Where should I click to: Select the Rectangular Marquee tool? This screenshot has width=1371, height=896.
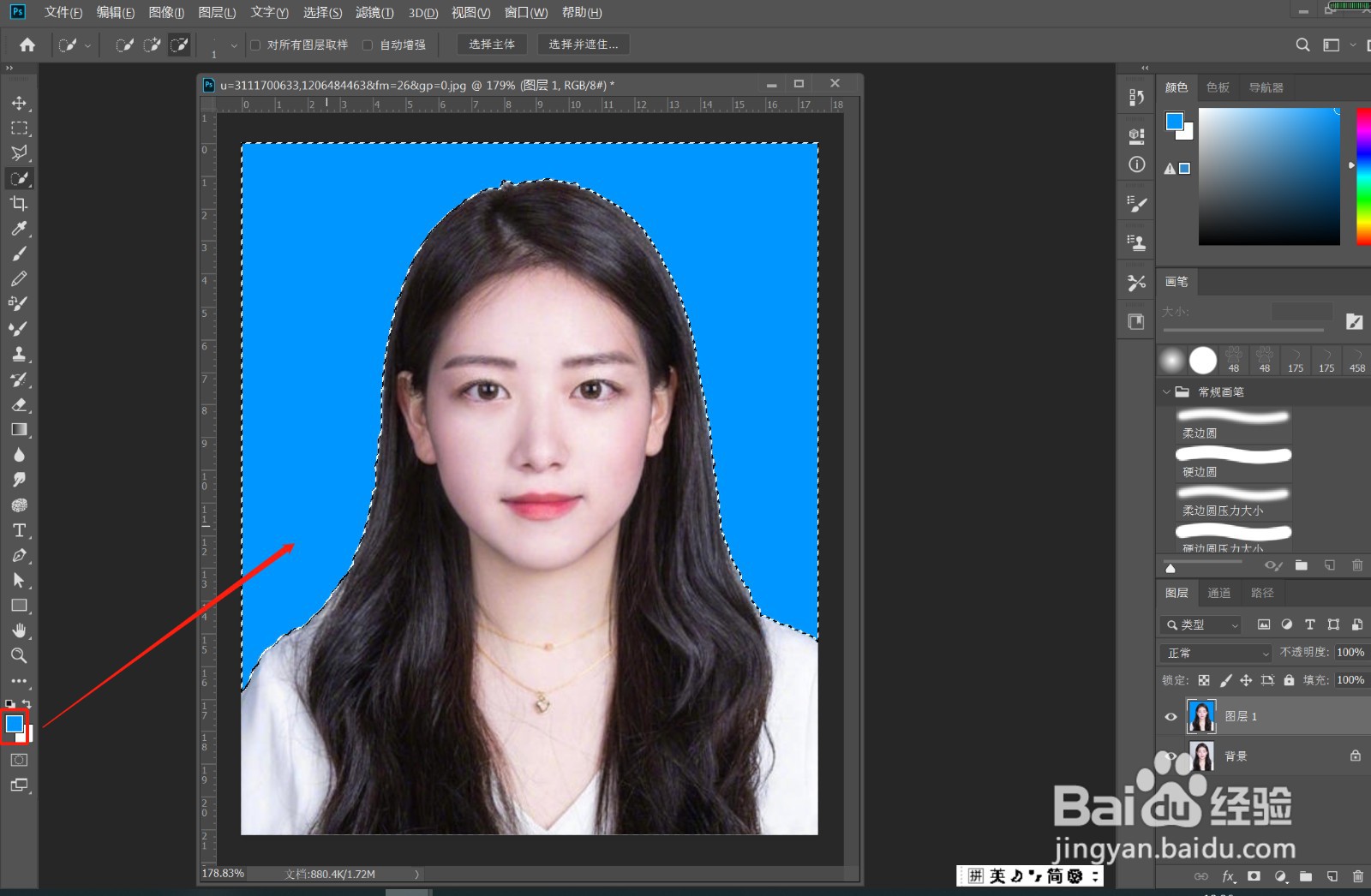pyautogui.click(x=19, y=128)
